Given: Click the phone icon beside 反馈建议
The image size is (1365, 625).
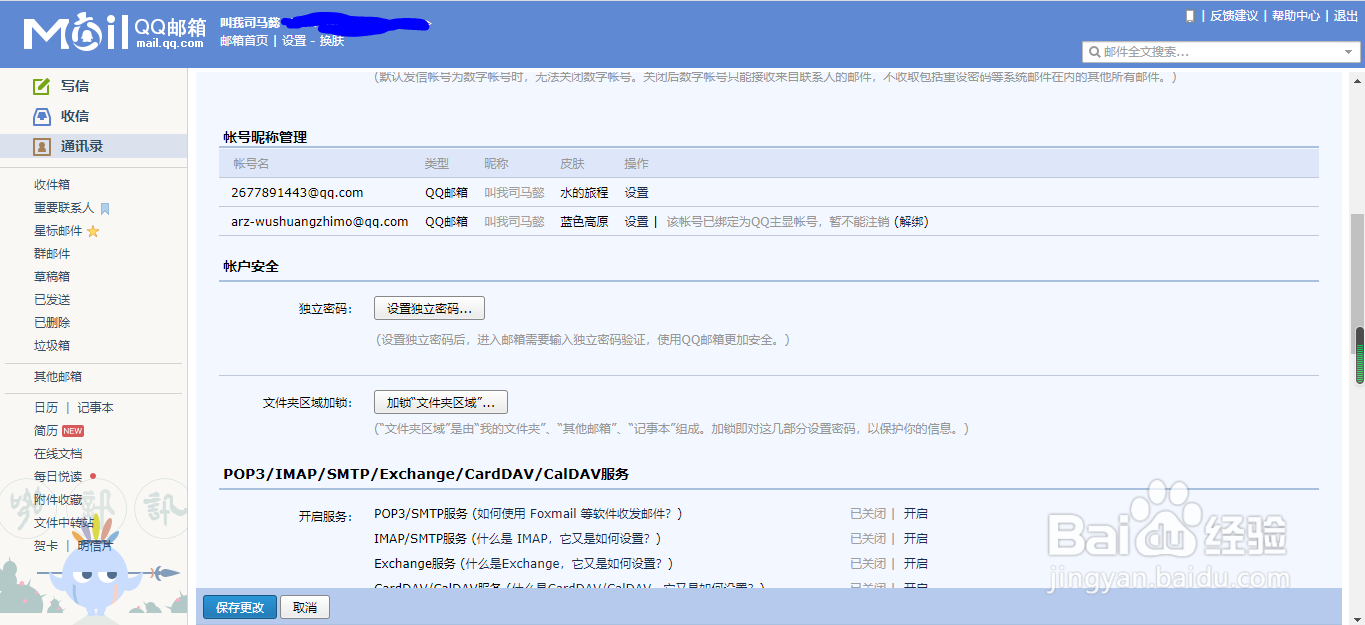Looking at the screenshot, I should coord(1189,16).
